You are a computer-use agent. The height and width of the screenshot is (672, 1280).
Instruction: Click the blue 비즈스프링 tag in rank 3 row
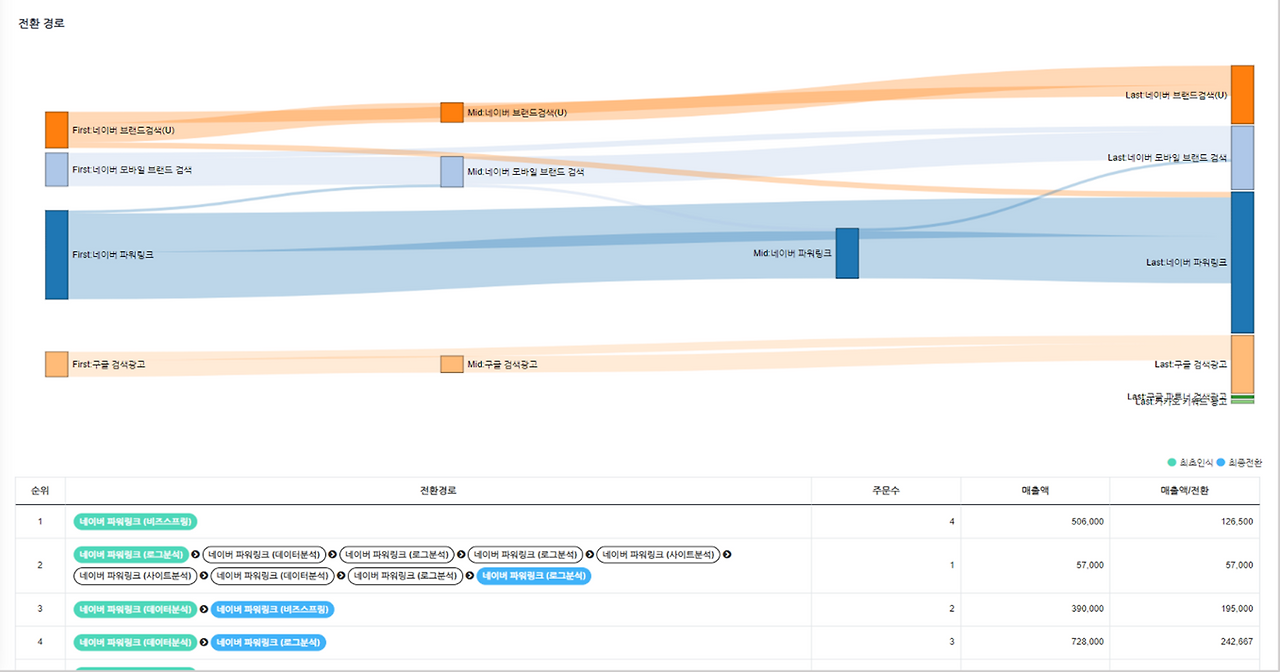272,609
